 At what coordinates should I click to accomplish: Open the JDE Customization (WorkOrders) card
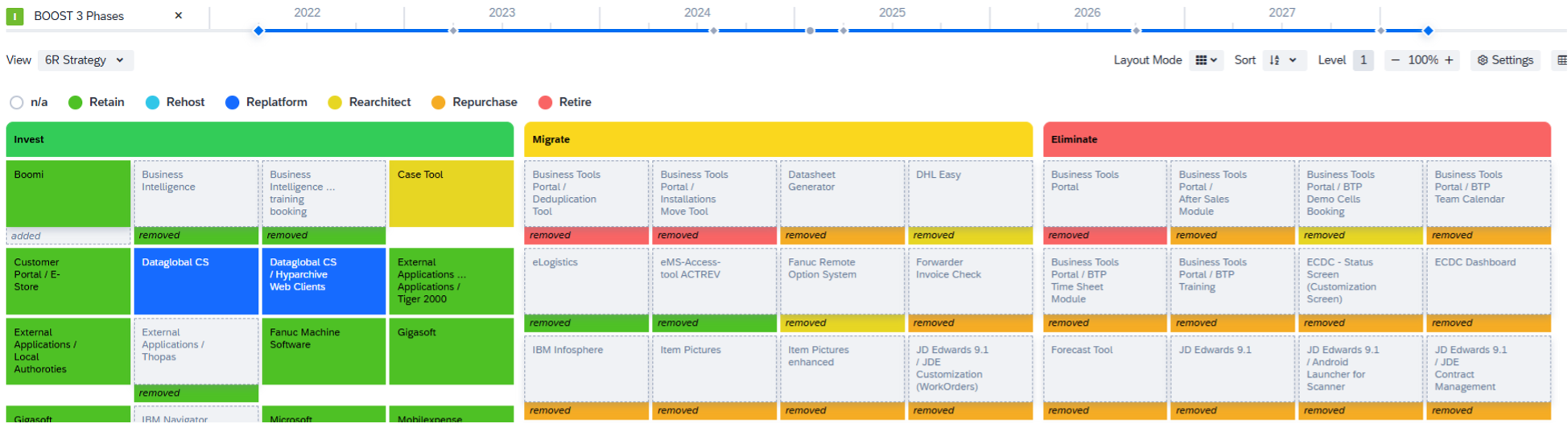(970, 369)
